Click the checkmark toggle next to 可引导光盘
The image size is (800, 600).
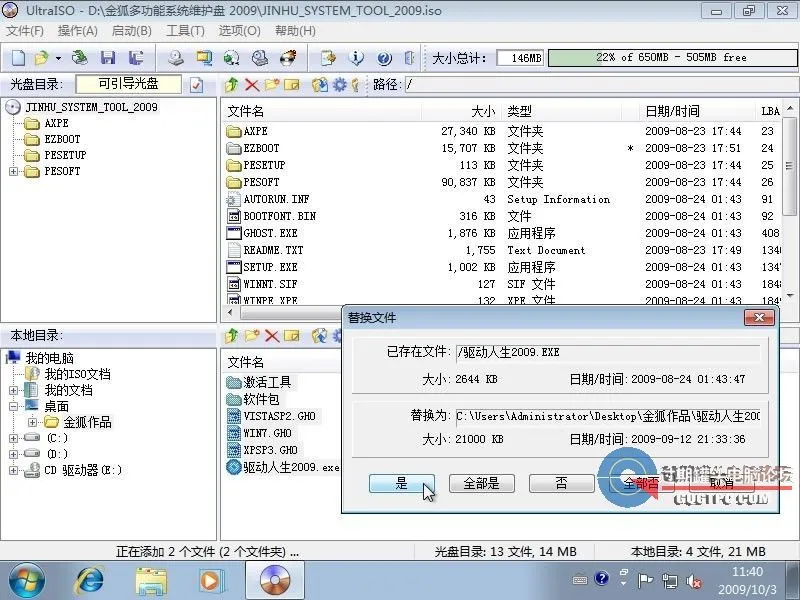coord(194,84)
